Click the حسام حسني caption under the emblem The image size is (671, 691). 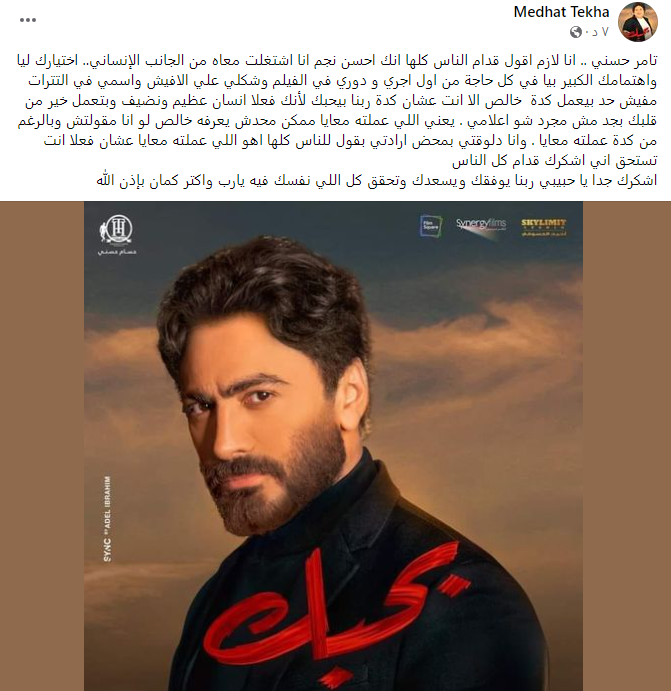117,252
